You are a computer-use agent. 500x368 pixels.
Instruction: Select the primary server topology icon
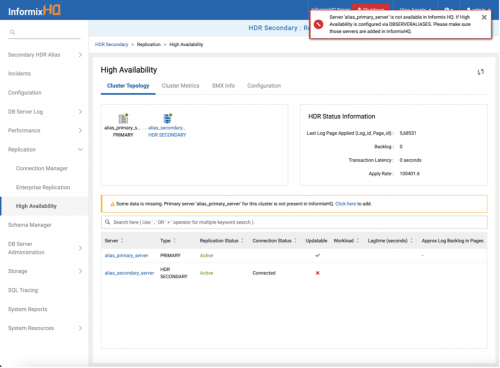point(123,118)
